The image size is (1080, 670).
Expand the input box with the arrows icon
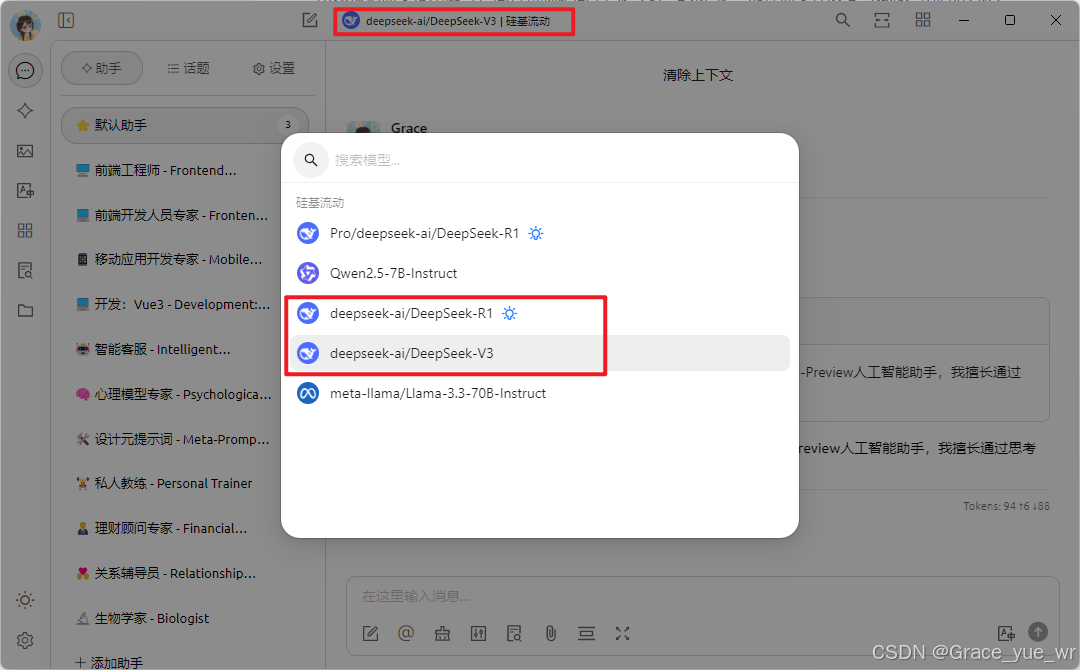click(x=623, y=634)
